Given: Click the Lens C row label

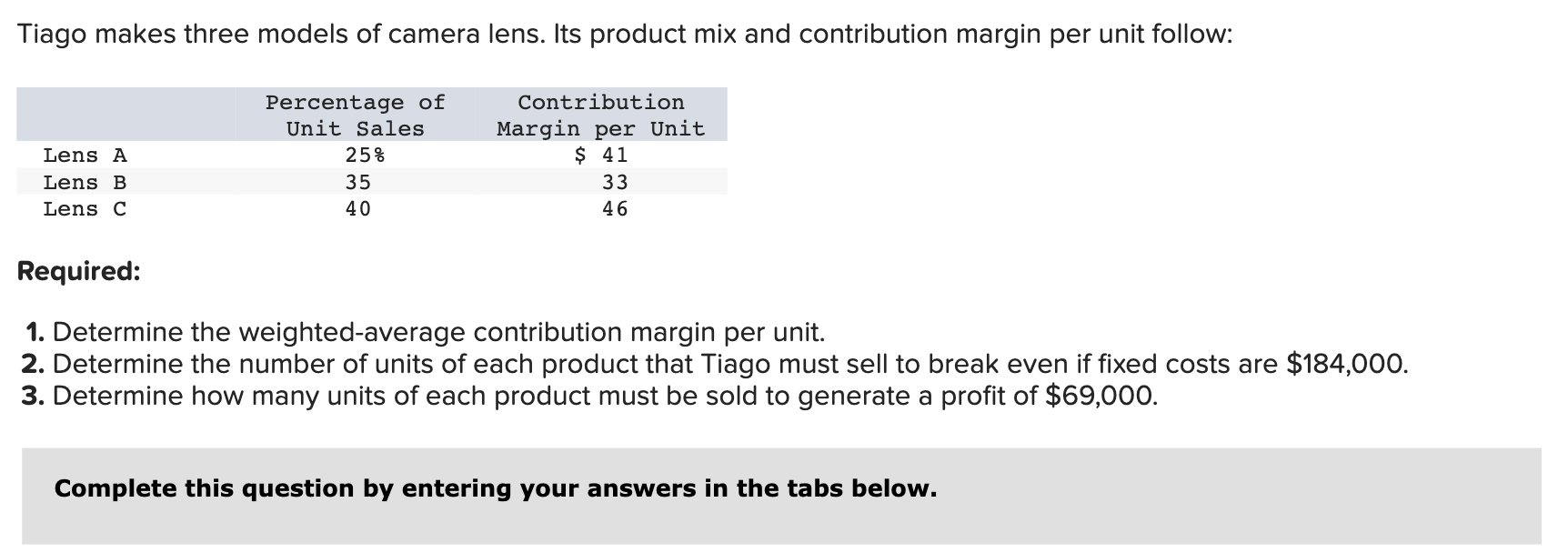Looking at the screenshot, I should 85,209.
